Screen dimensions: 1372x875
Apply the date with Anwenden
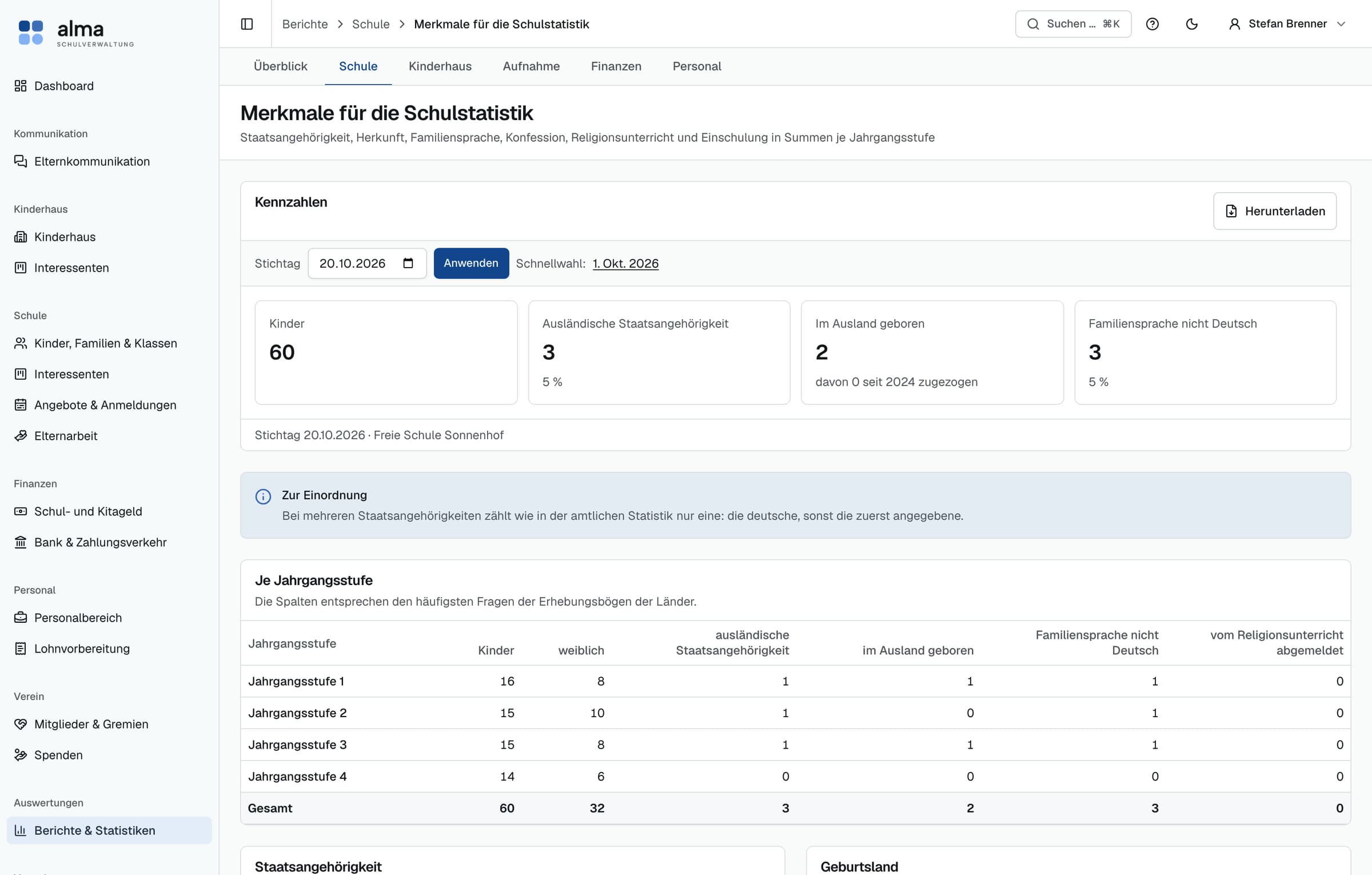click(471, 263)
